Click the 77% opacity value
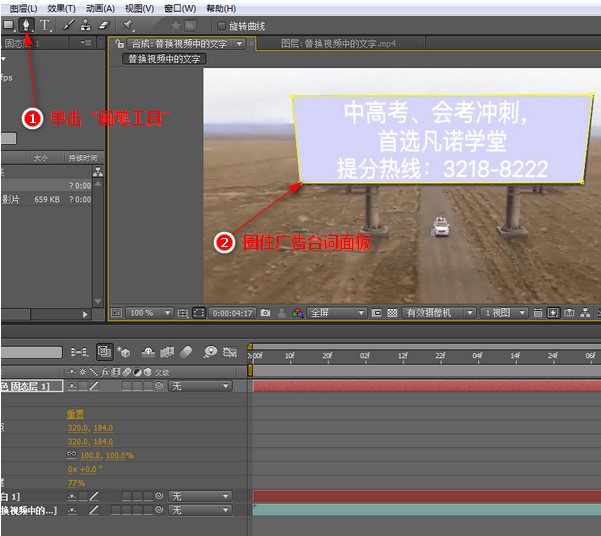This screenshot has height=536, width=601. (x=76, y=483)
